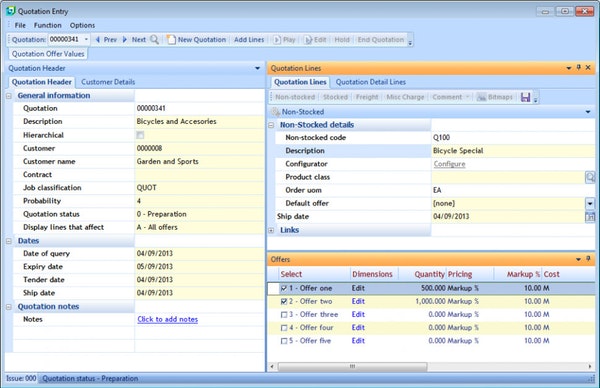Image resolution: width=600 pixels, height=388 pixels.
Task: Pin the Quotation Lines panel
Action: (x=579, y=68)
